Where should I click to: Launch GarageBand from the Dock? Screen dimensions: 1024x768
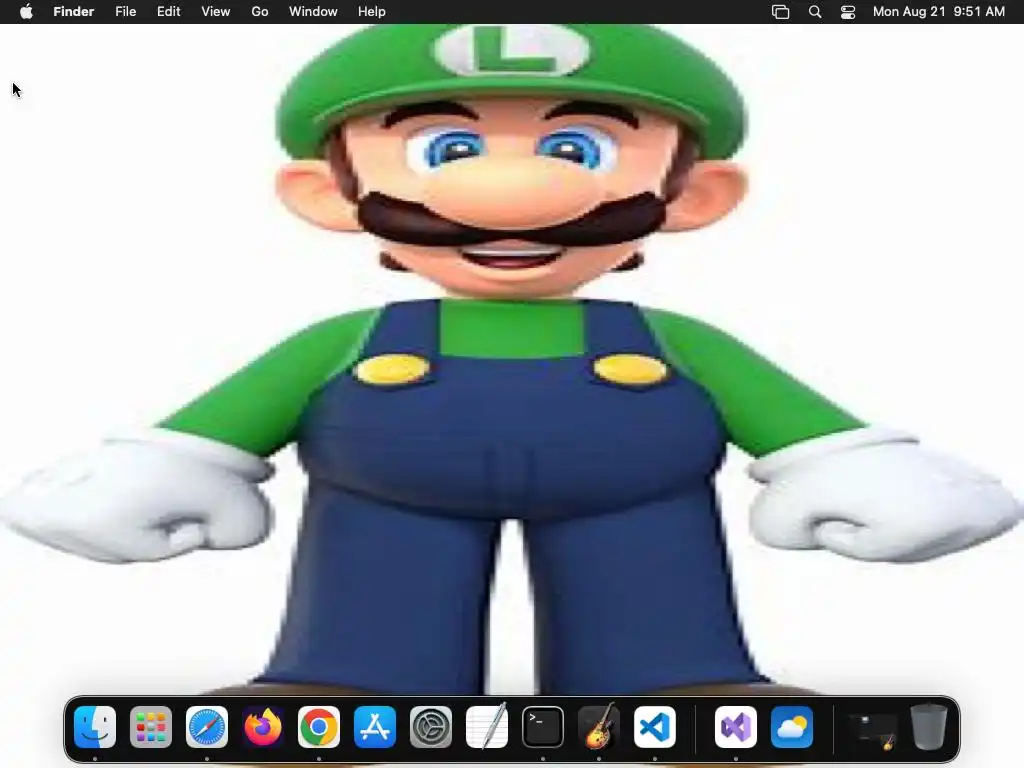[599, 727]
